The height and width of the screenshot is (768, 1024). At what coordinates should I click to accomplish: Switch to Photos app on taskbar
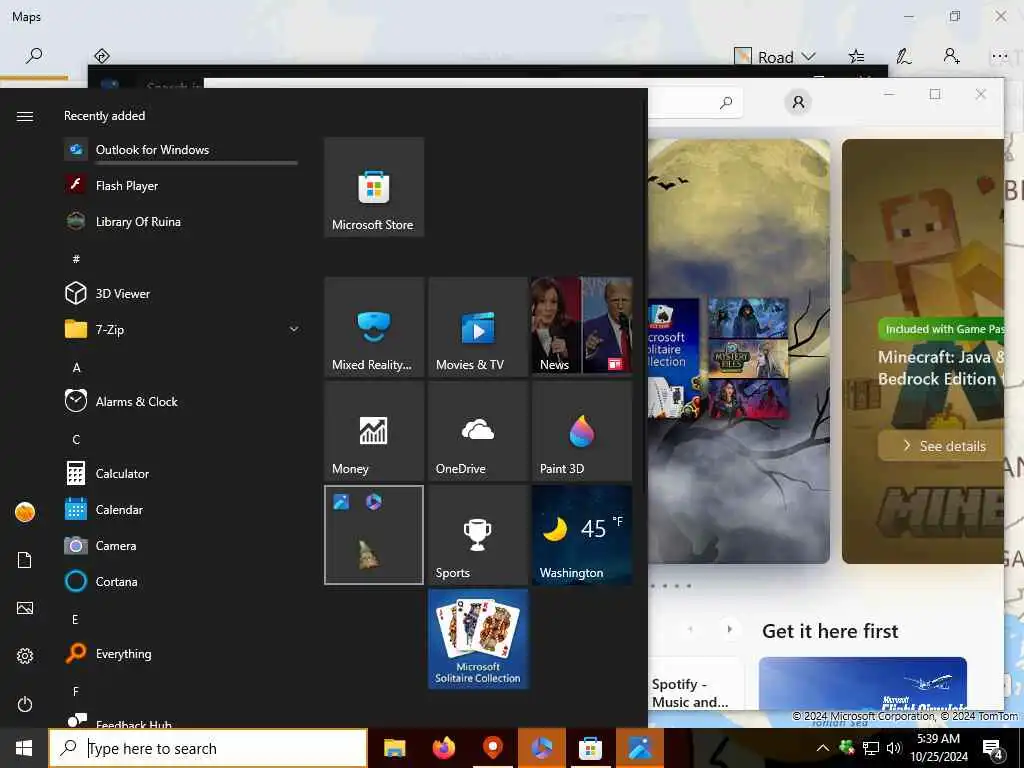(639, 748)
